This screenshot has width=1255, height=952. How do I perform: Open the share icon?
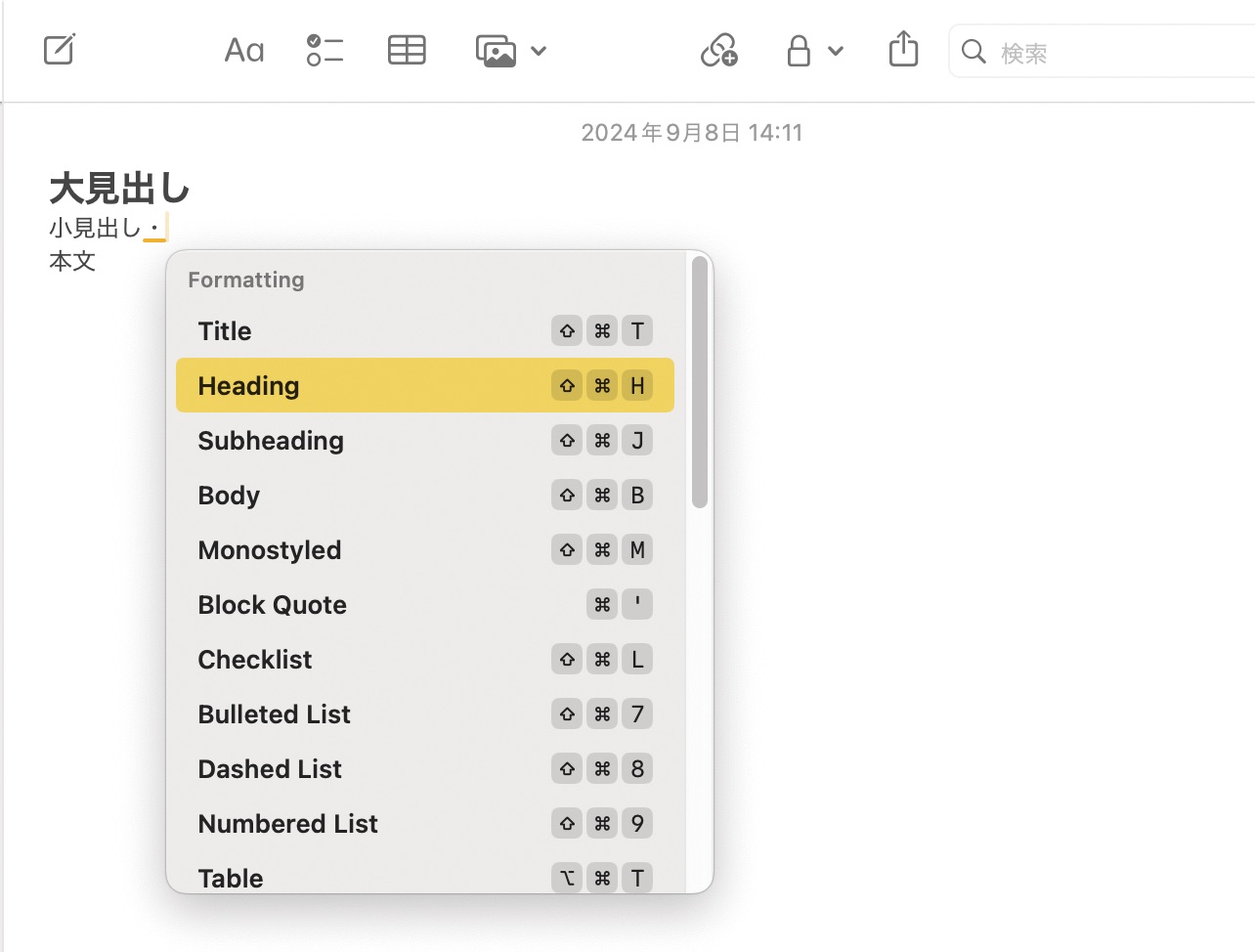point(903,49)
